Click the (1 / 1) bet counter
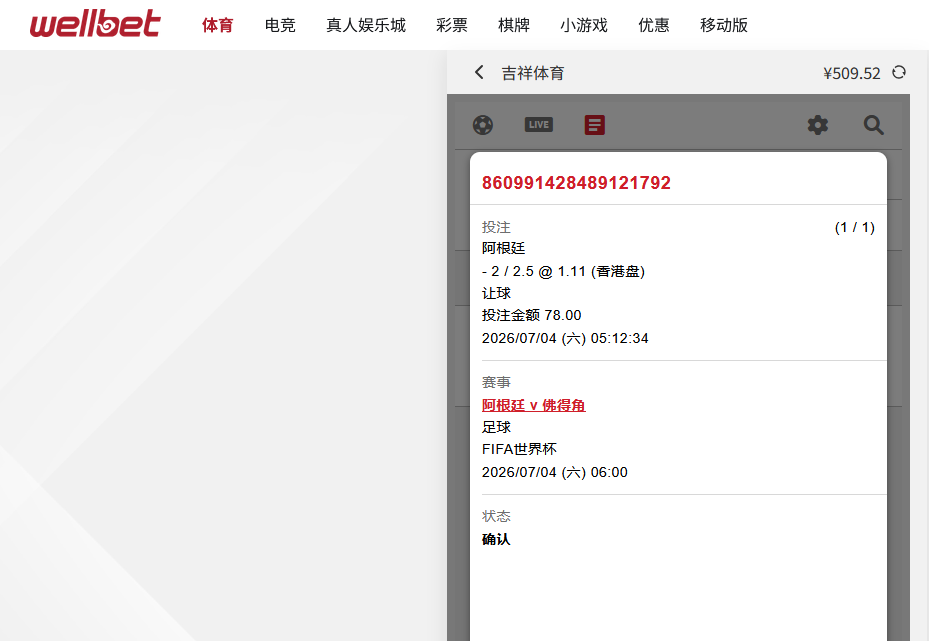 [854, 227]
